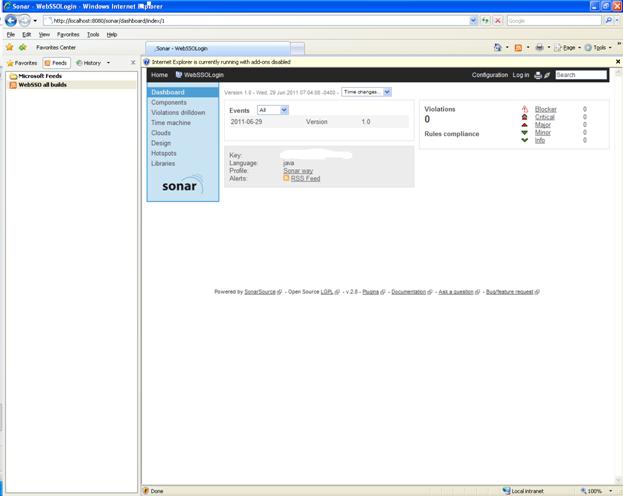This screenshot has height=496, width=623.
Task: Close the Favorites Center pane
Action: coord(133,63)
